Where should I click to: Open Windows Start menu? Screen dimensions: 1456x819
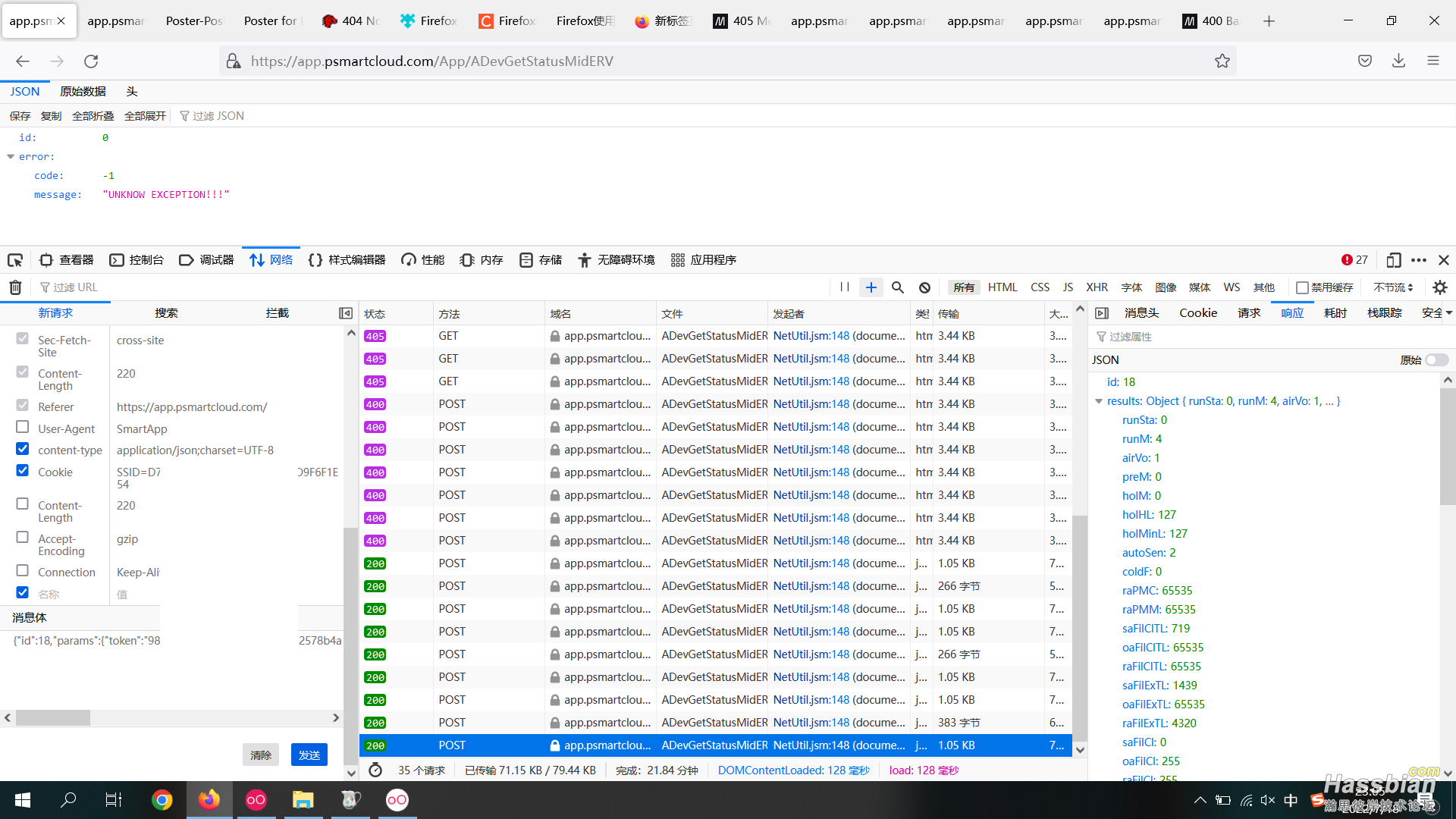pos(23,800)
